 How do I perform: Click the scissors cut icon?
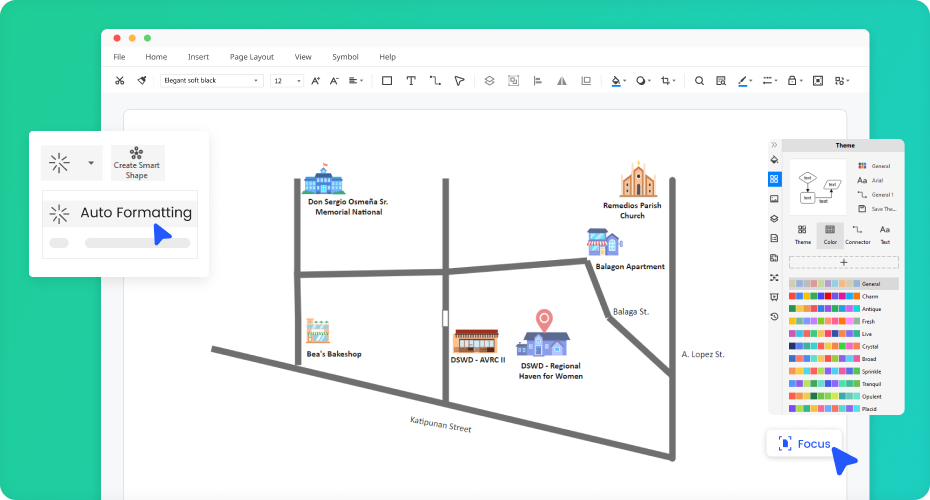coord(119,81)
